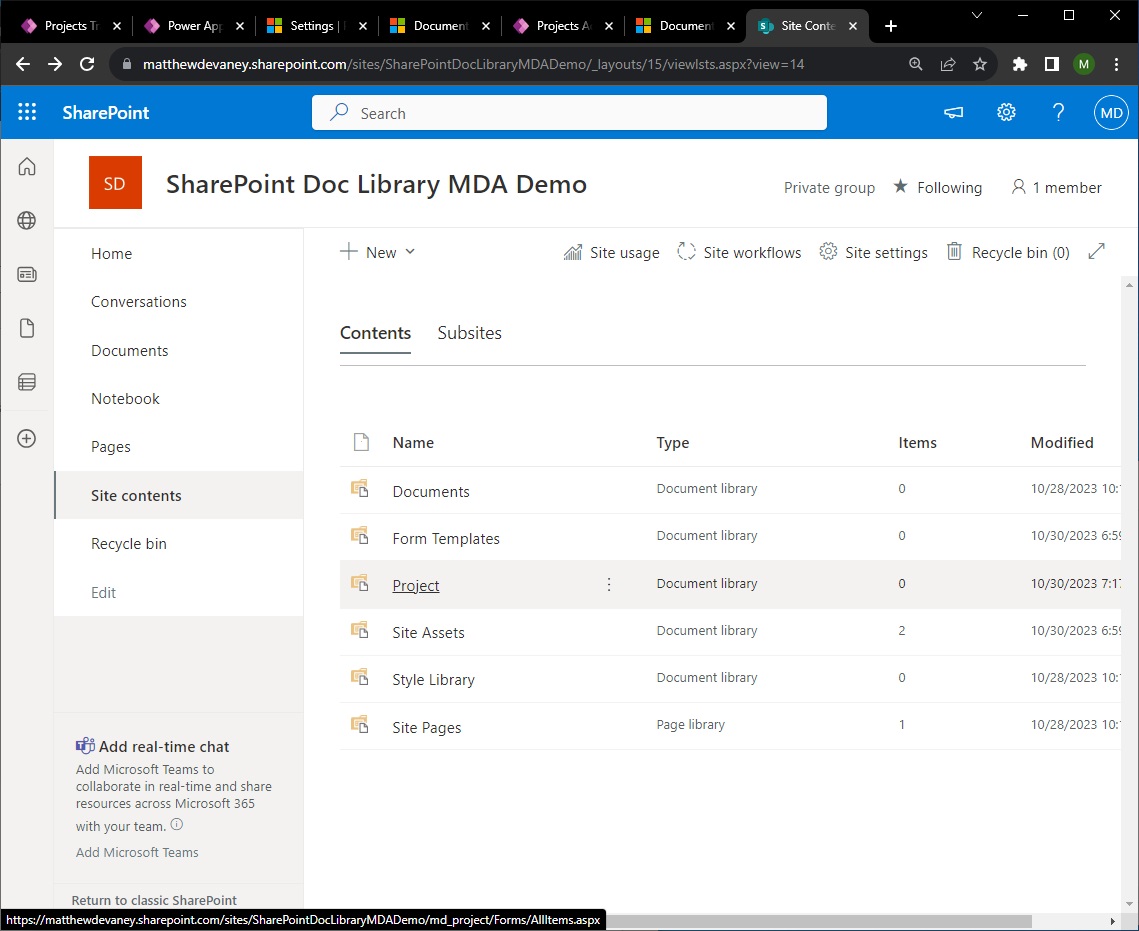1139x931 pixels.
Task: Switch to the Subsites tab
Action: 469,333
